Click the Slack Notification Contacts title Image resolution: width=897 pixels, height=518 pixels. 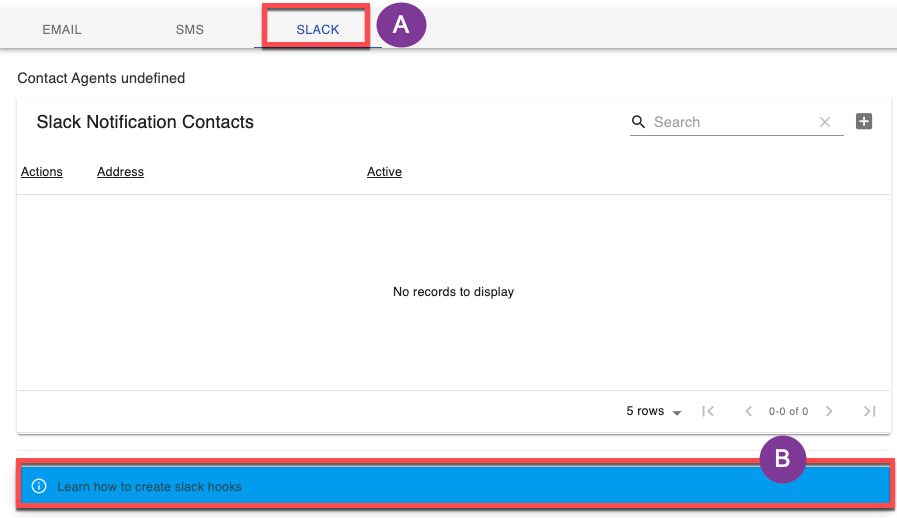tap(145, 122)
